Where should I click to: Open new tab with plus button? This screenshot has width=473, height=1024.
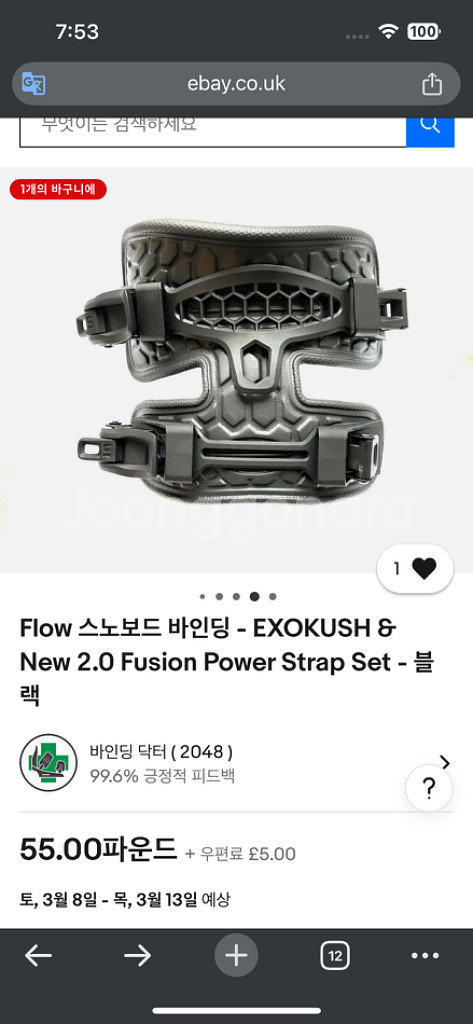tap(236, 956)
